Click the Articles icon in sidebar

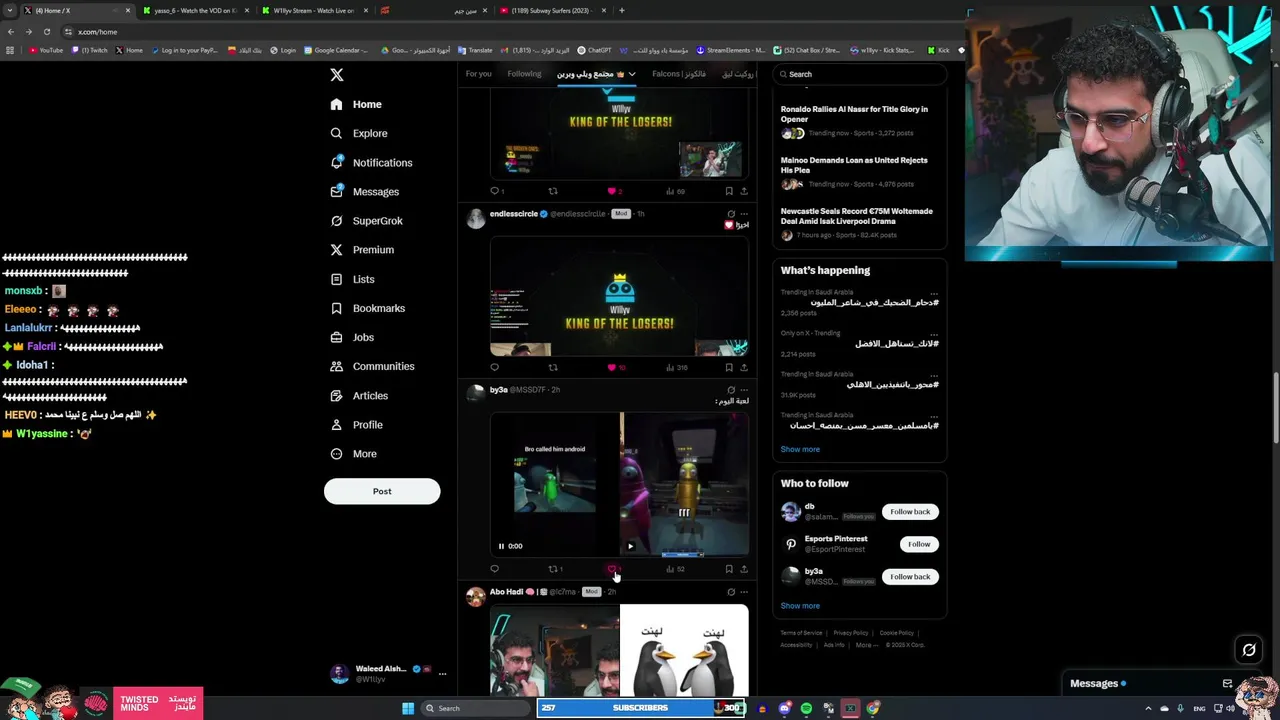pyautogui.click(x=336, y=395)
